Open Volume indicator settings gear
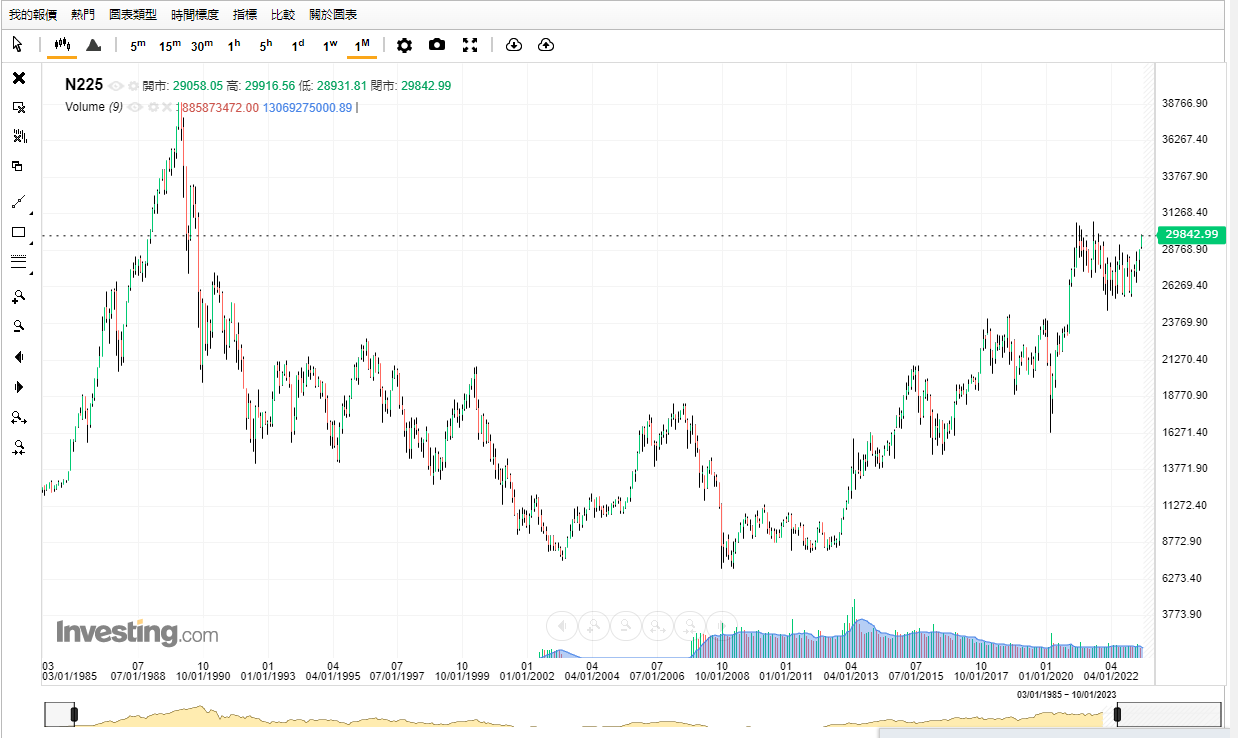Image resolution: width=1238 pixels, height=738 pixels. [x=151, y=107]
